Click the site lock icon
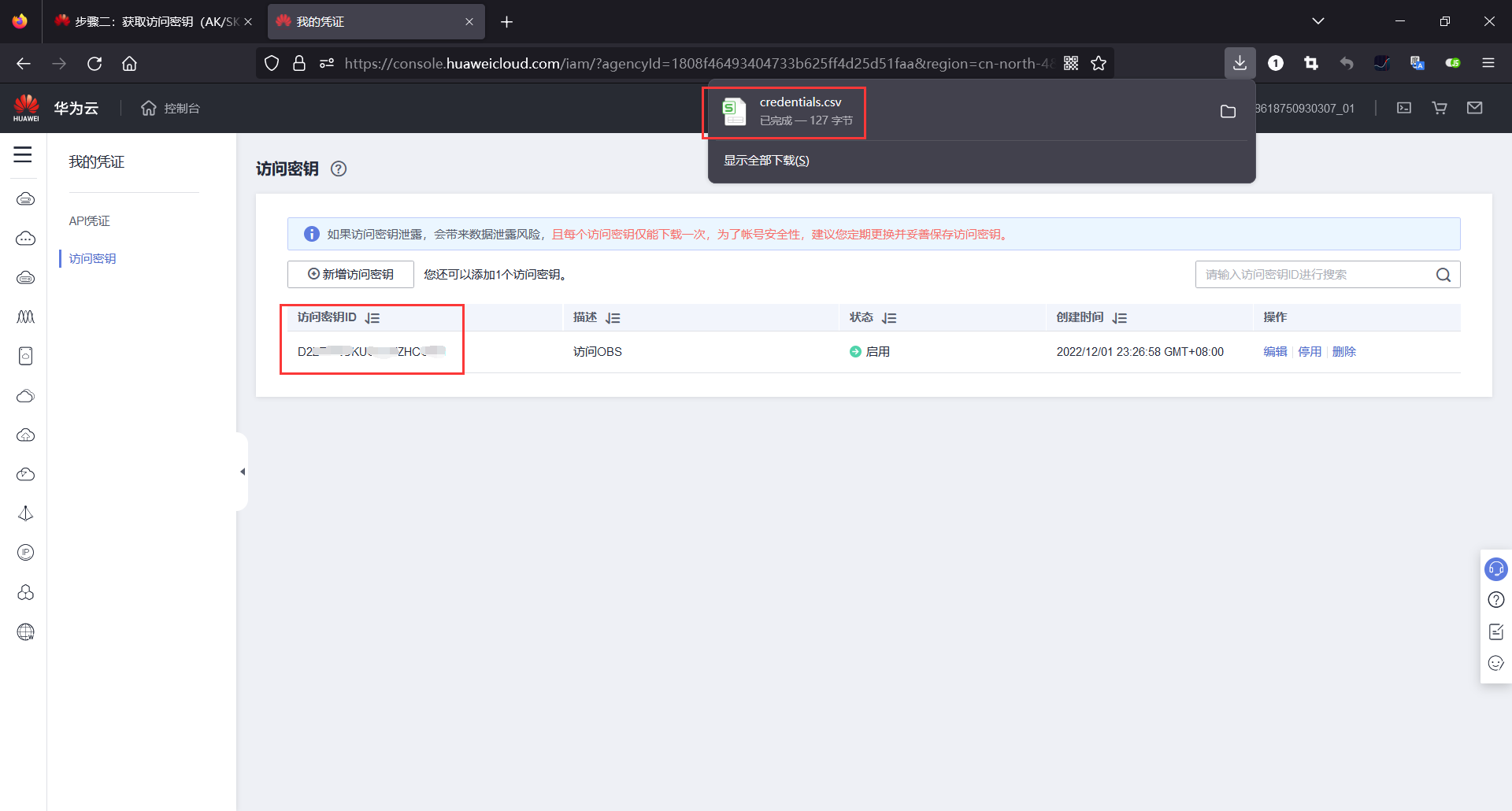The height and width of the screenshot is (811, 1512). tap(299, 63)
